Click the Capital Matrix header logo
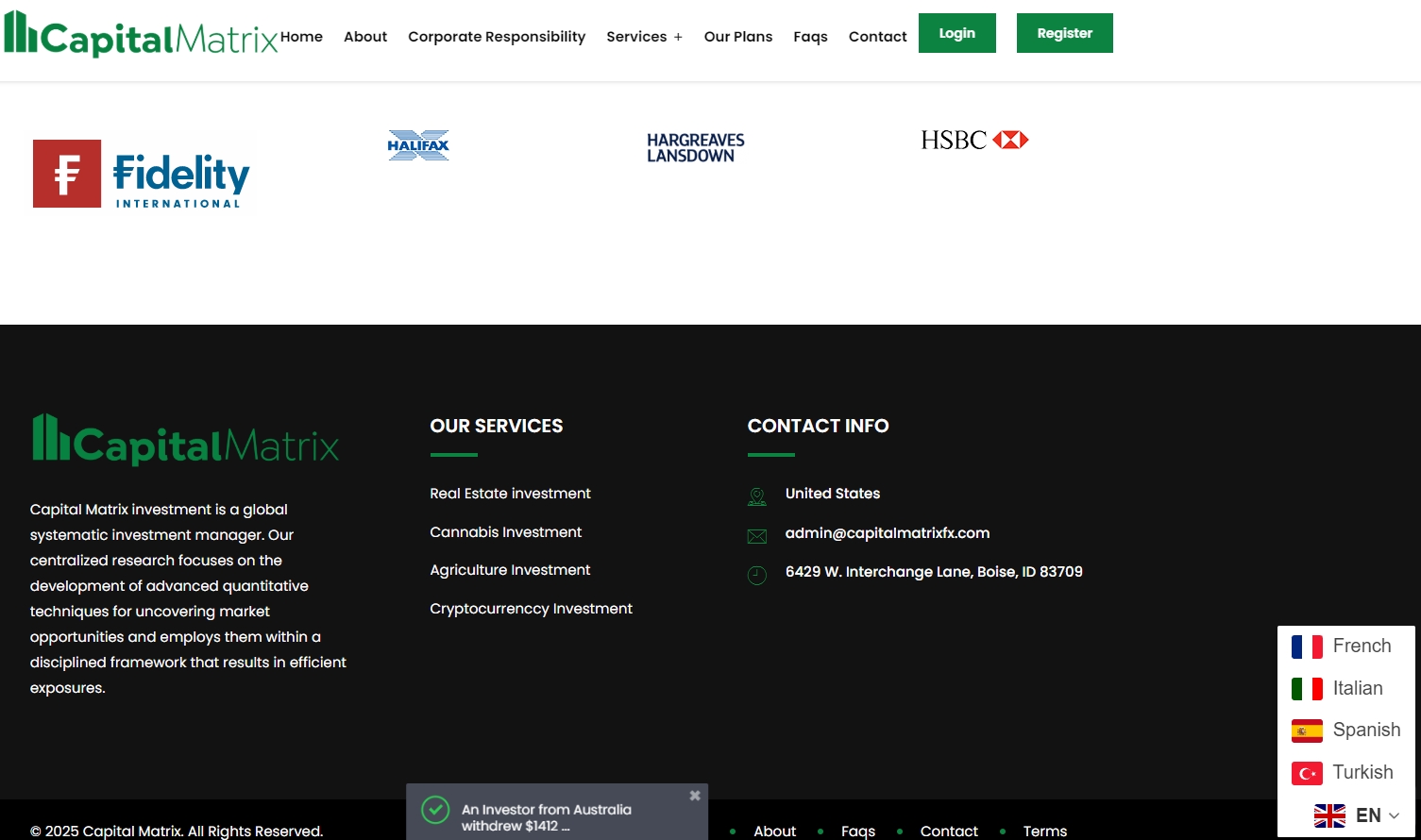Image resolution: width=1421 pixels, height=840 pixels. 141,34
